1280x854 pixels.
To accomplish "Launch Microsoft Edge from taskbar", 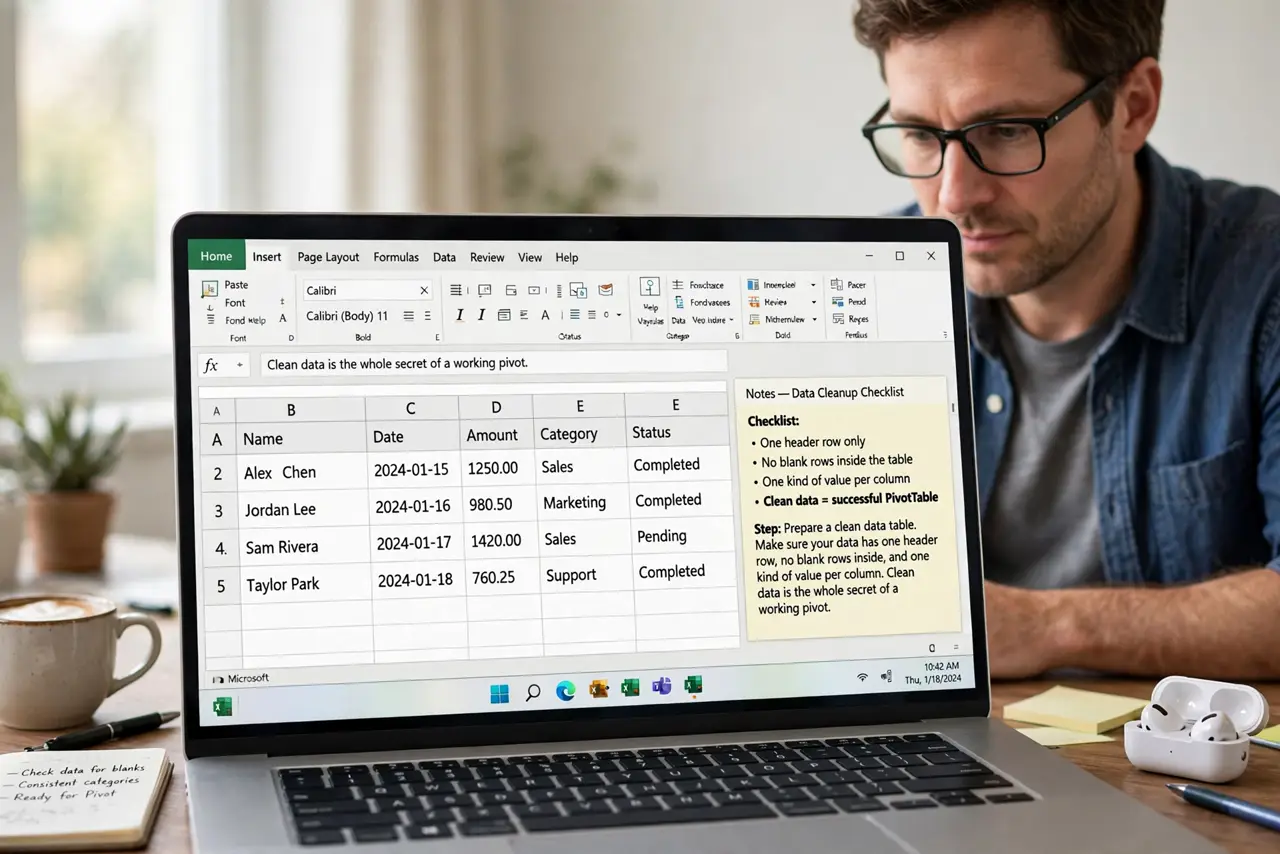I will pyautogui.click(x=566, y=691).
